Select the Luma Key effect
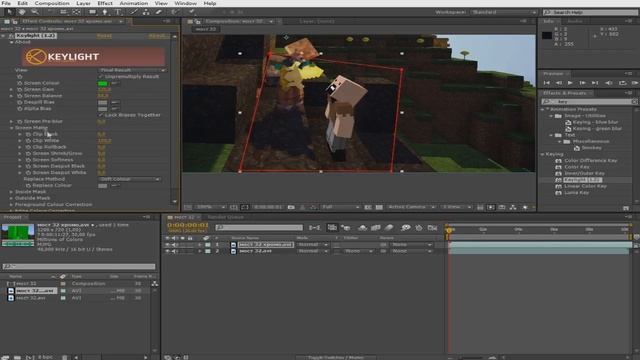Image resolution: width=640 pixels, height=360 pixels. coord(576,193)
